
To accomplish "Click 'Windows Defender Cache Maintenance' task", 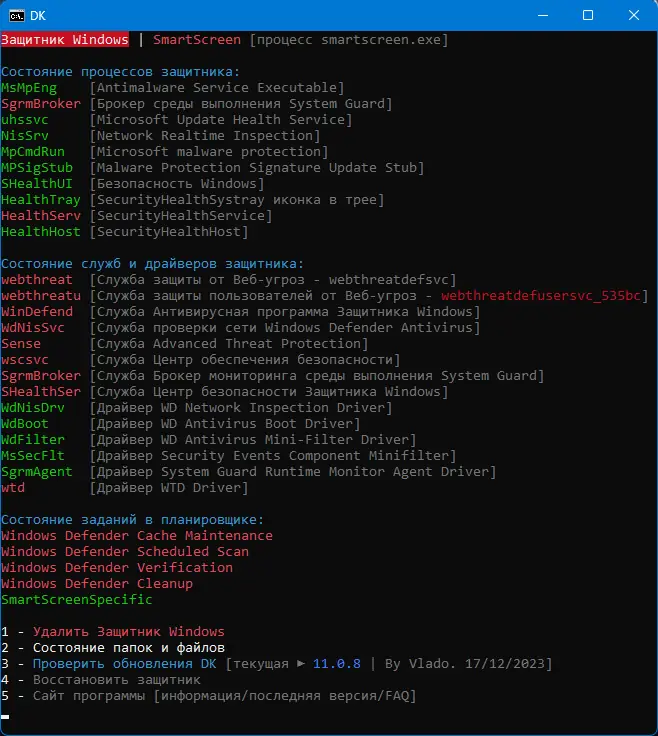I will (137, 535).
